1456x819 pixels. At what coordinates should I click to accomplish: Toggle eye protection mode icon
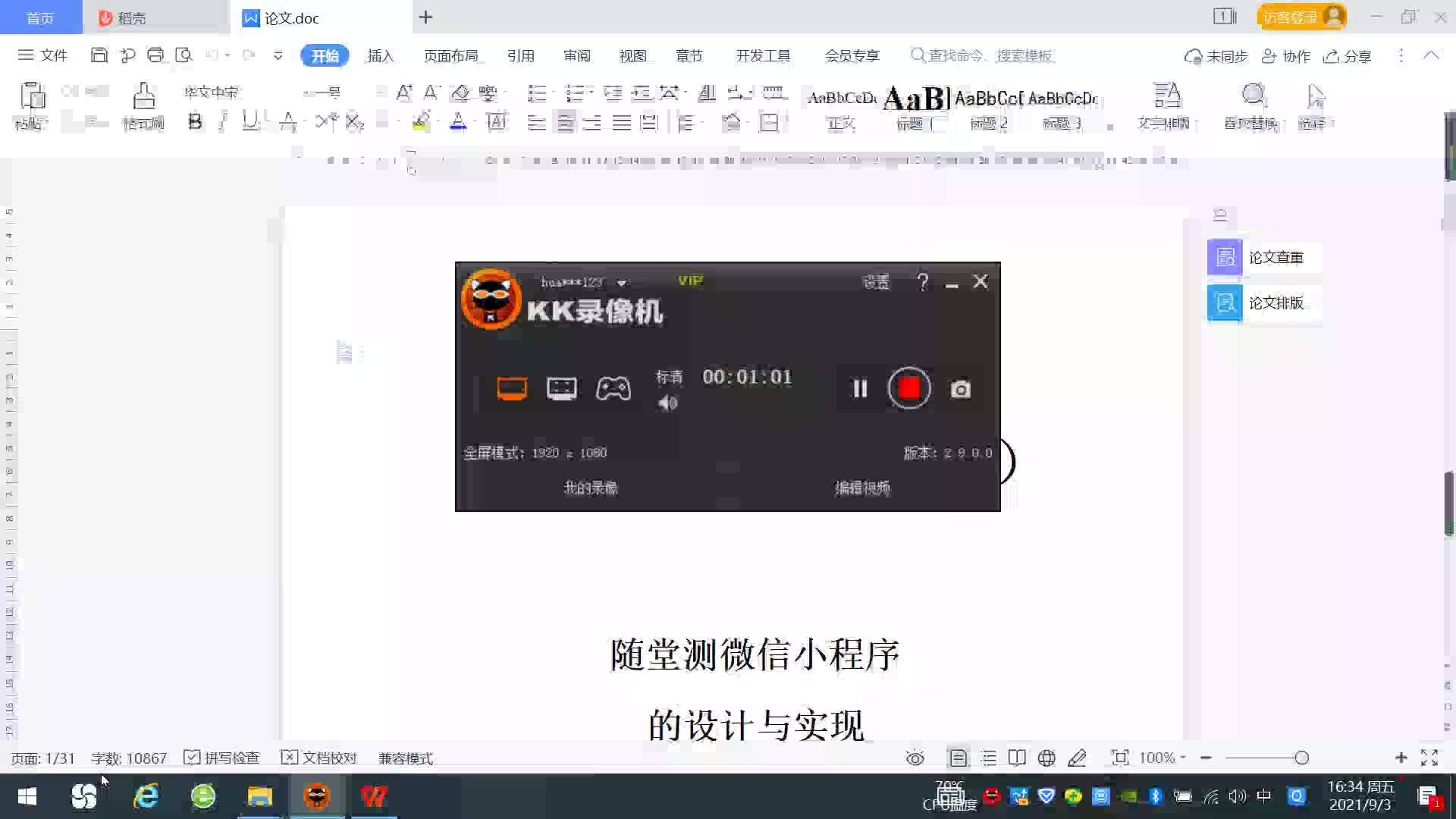(x=915, y=758)
